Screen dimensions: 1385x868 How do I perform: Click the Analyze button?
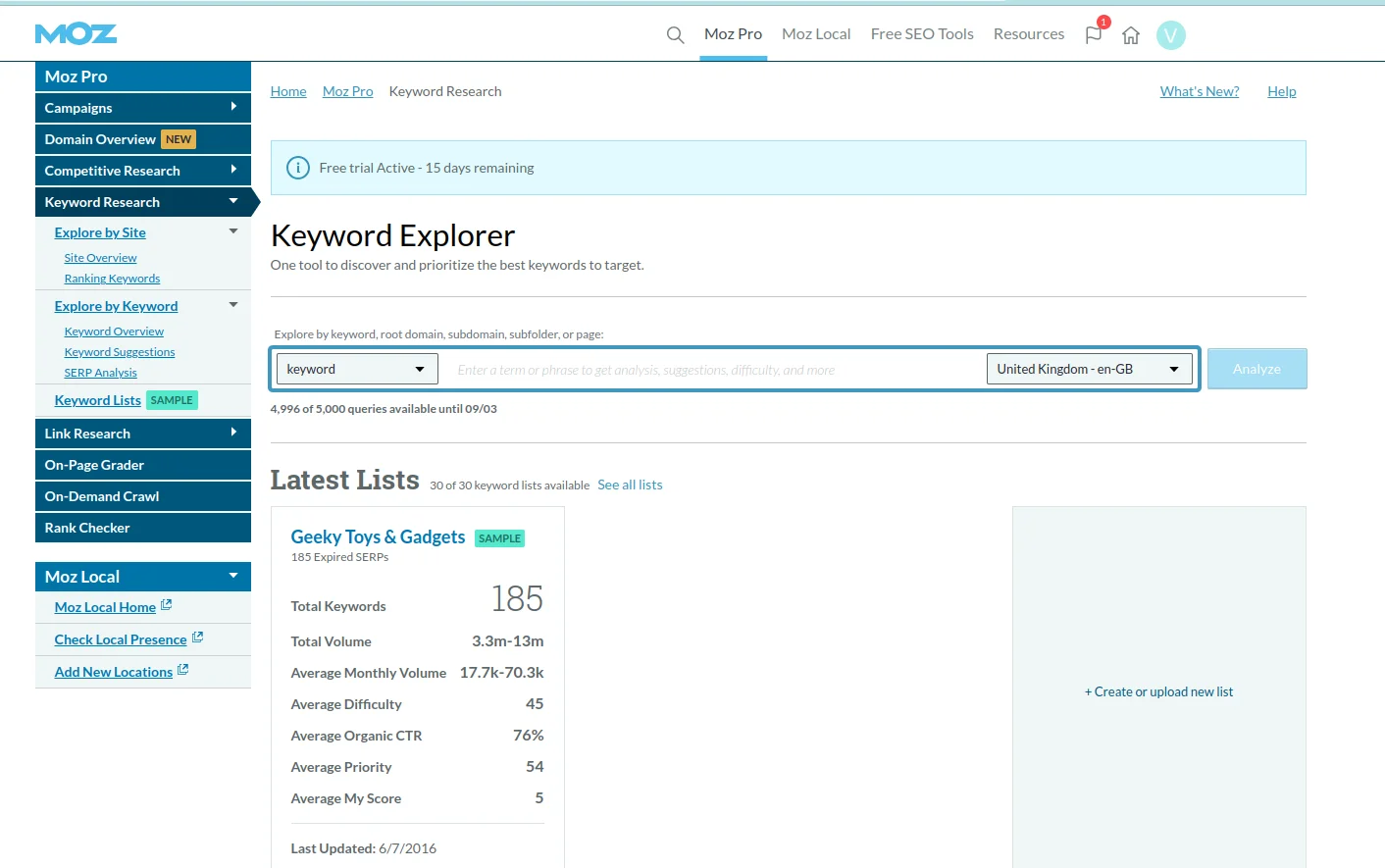point(1257,369)
